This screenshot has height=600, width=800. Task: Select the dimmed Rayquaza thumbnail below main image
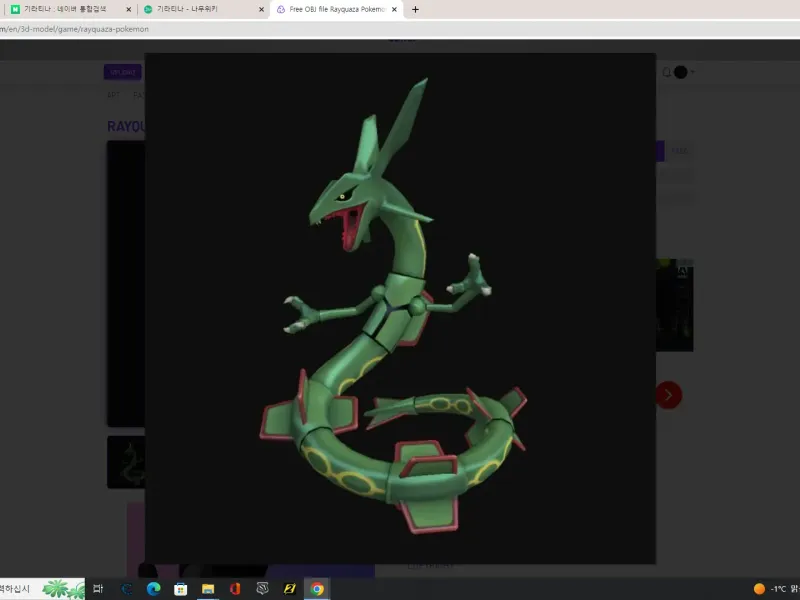126,462
